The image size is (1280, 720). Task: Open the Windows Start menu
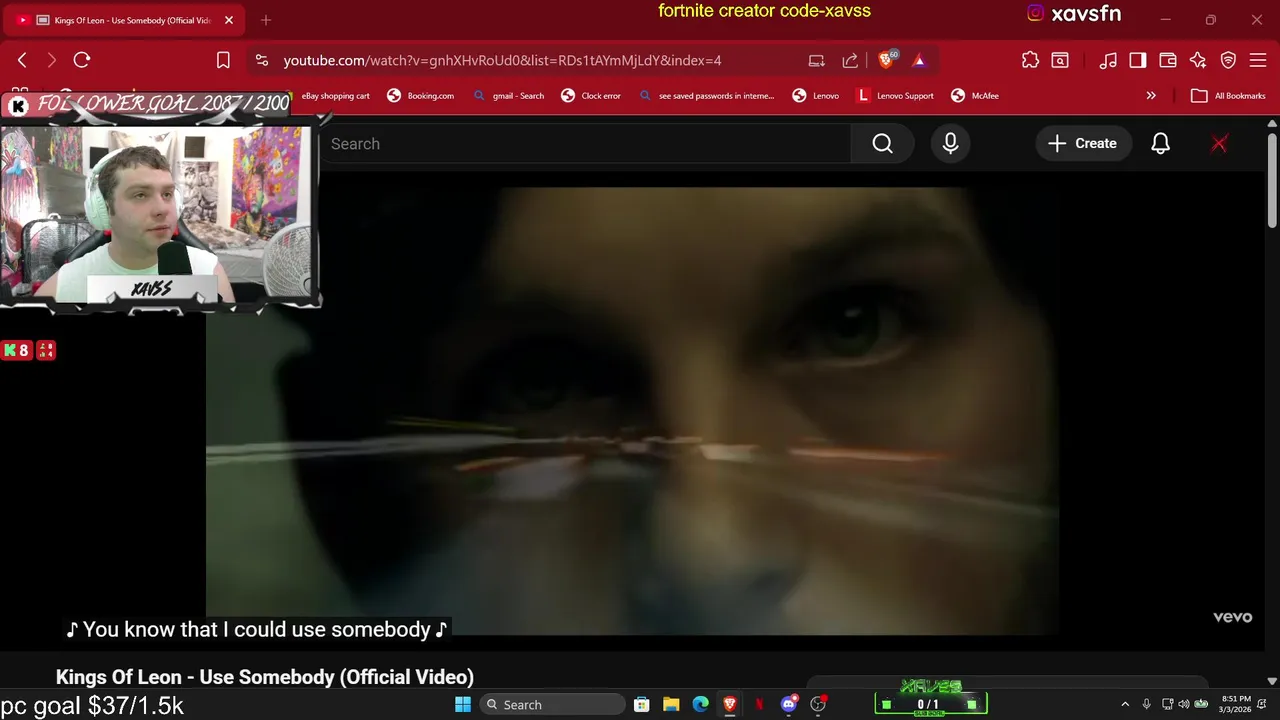463,705
